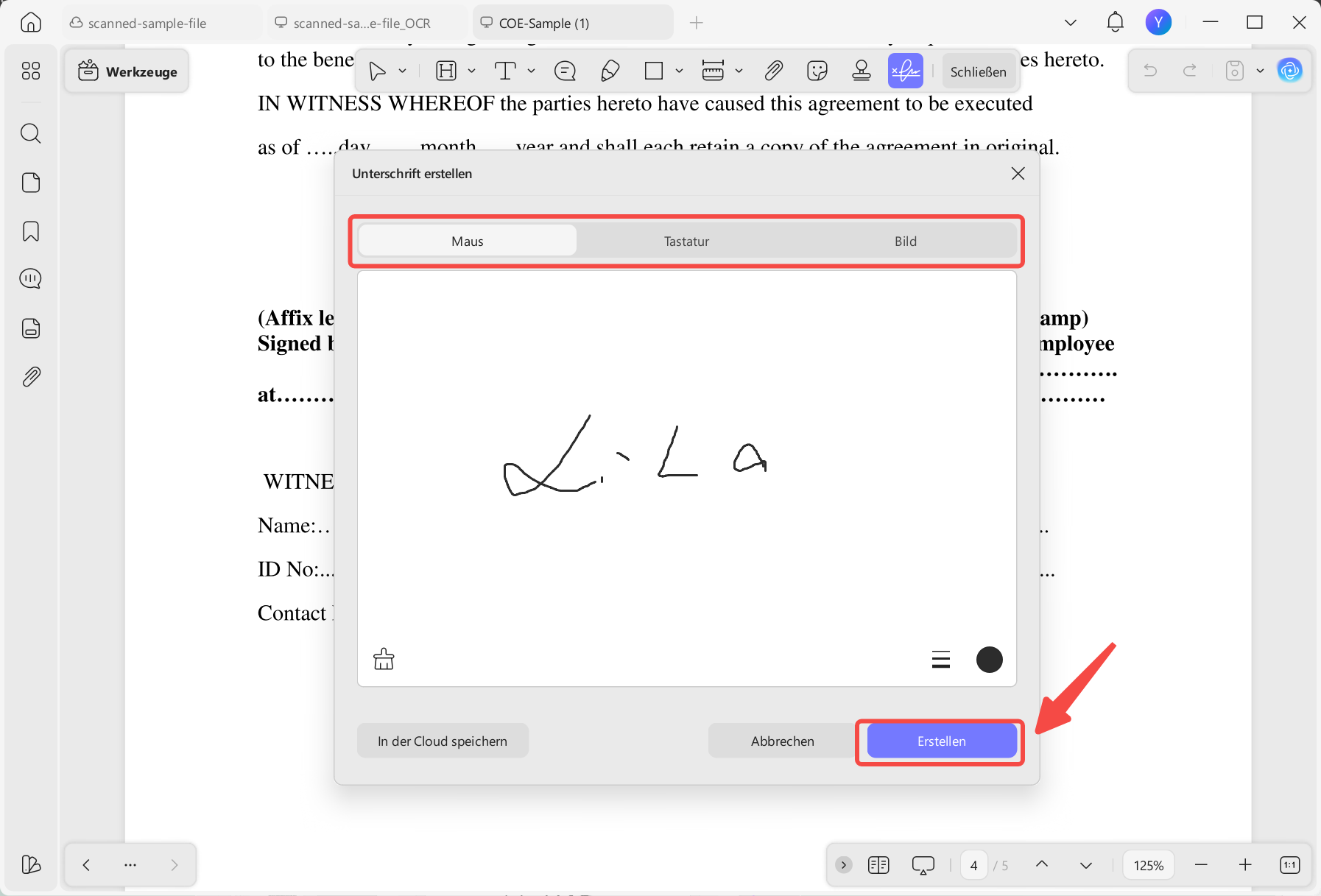This screenshot has width=1321, height=896.
Task: Click the Schließen toolbar button
Action: (x=978, y=71)
